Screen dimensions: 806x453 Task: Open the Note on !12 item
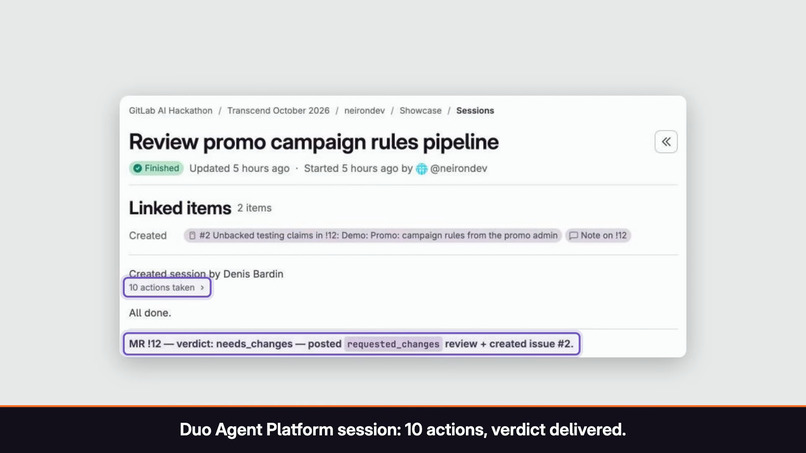pos(598,235)
